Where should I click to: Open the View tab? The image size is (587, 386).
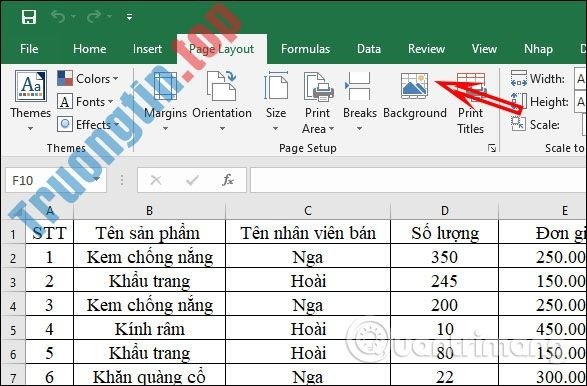[x=484, y=49]
